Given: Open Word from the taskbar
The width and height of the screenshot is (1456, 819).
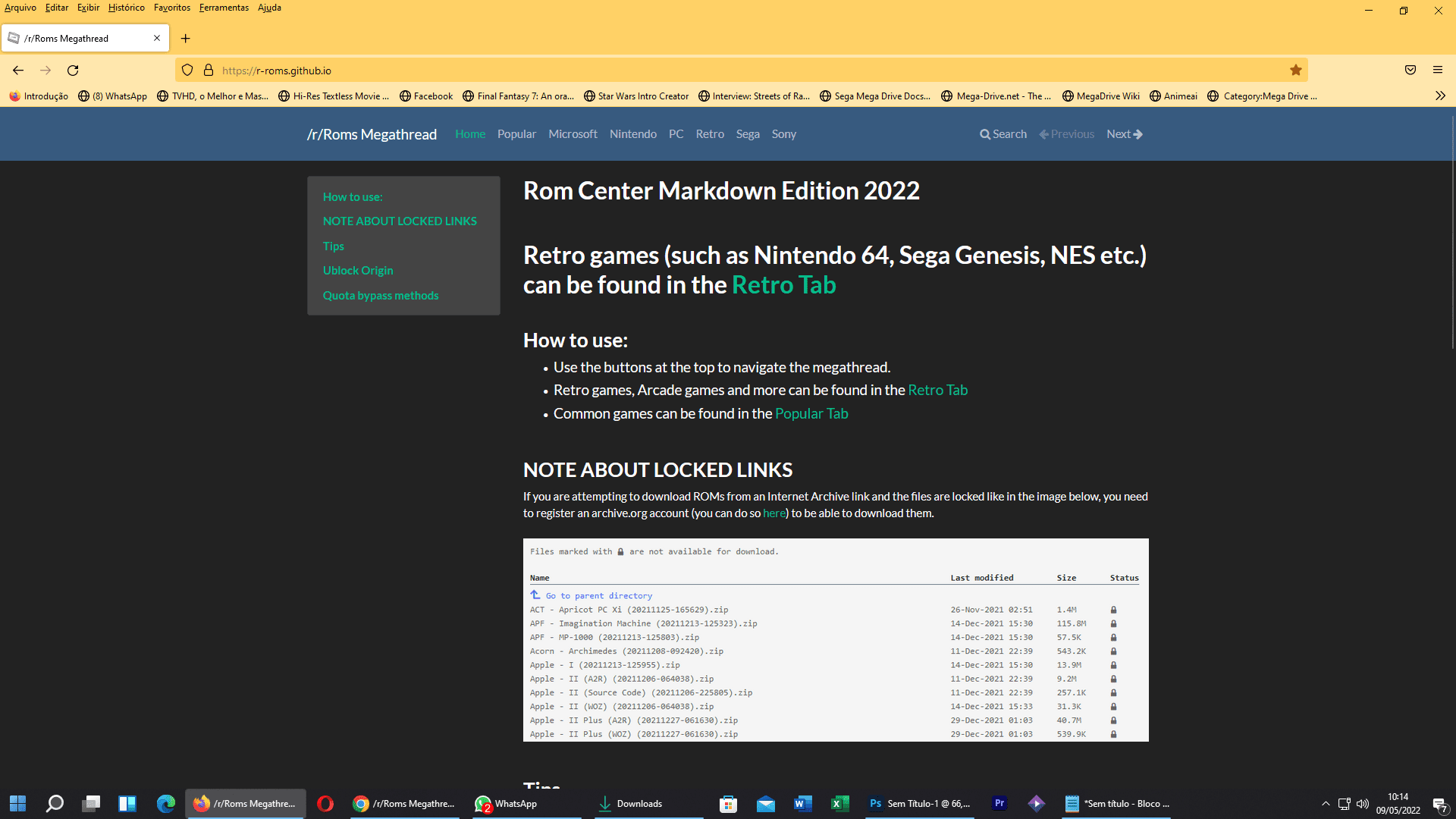Looking at the screenshot, I should 803,804.
